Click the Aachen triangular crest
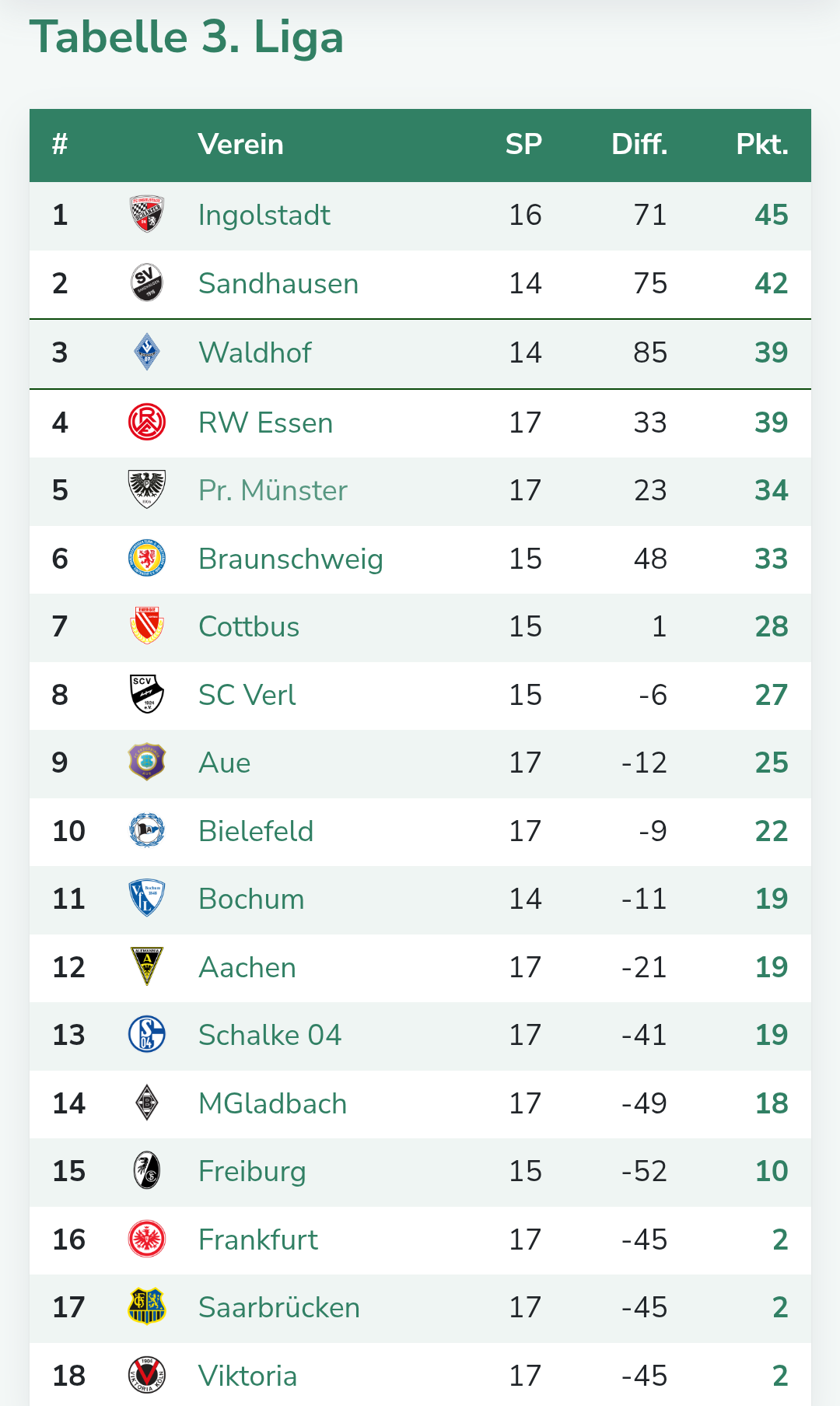The width and height of the screenshot is (840, 1406). pos(146,966)
